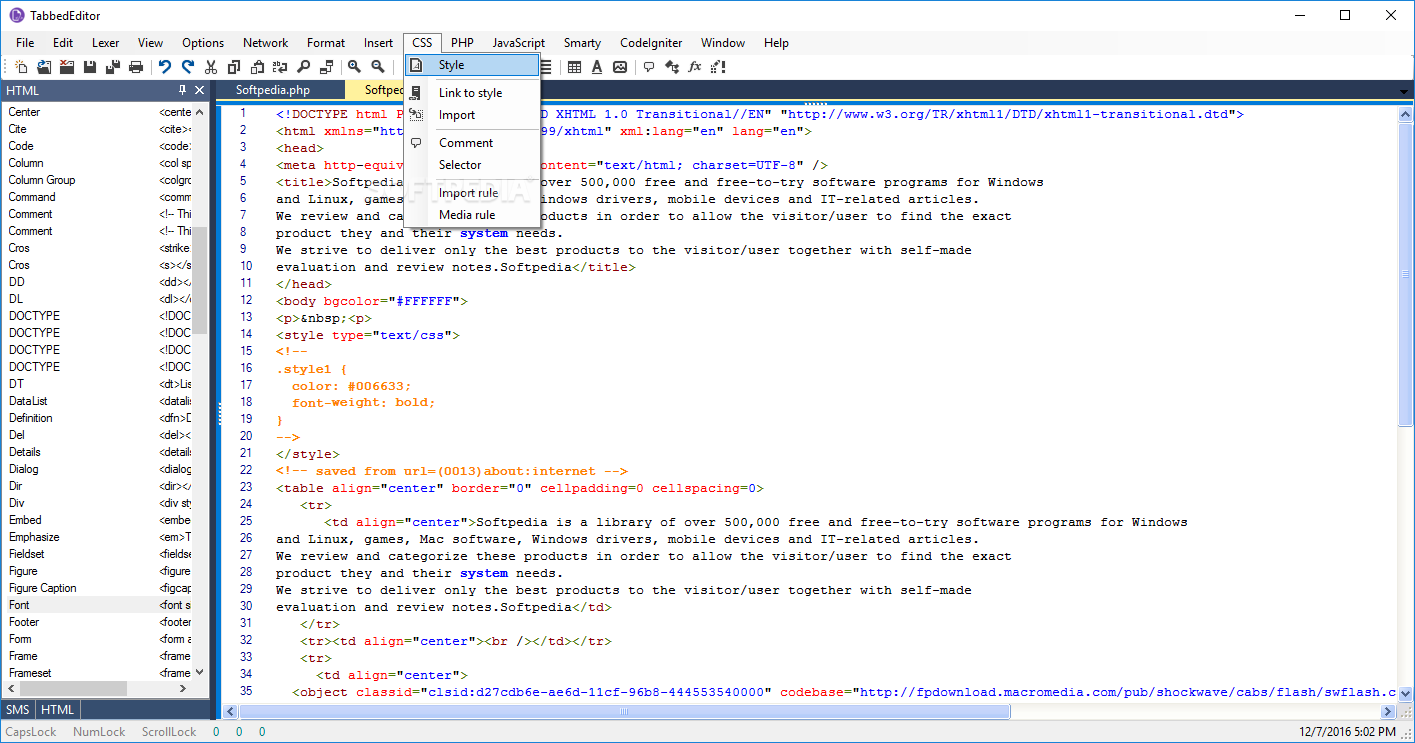
Task: Open the Edit menu
Action: click(63, 43)
